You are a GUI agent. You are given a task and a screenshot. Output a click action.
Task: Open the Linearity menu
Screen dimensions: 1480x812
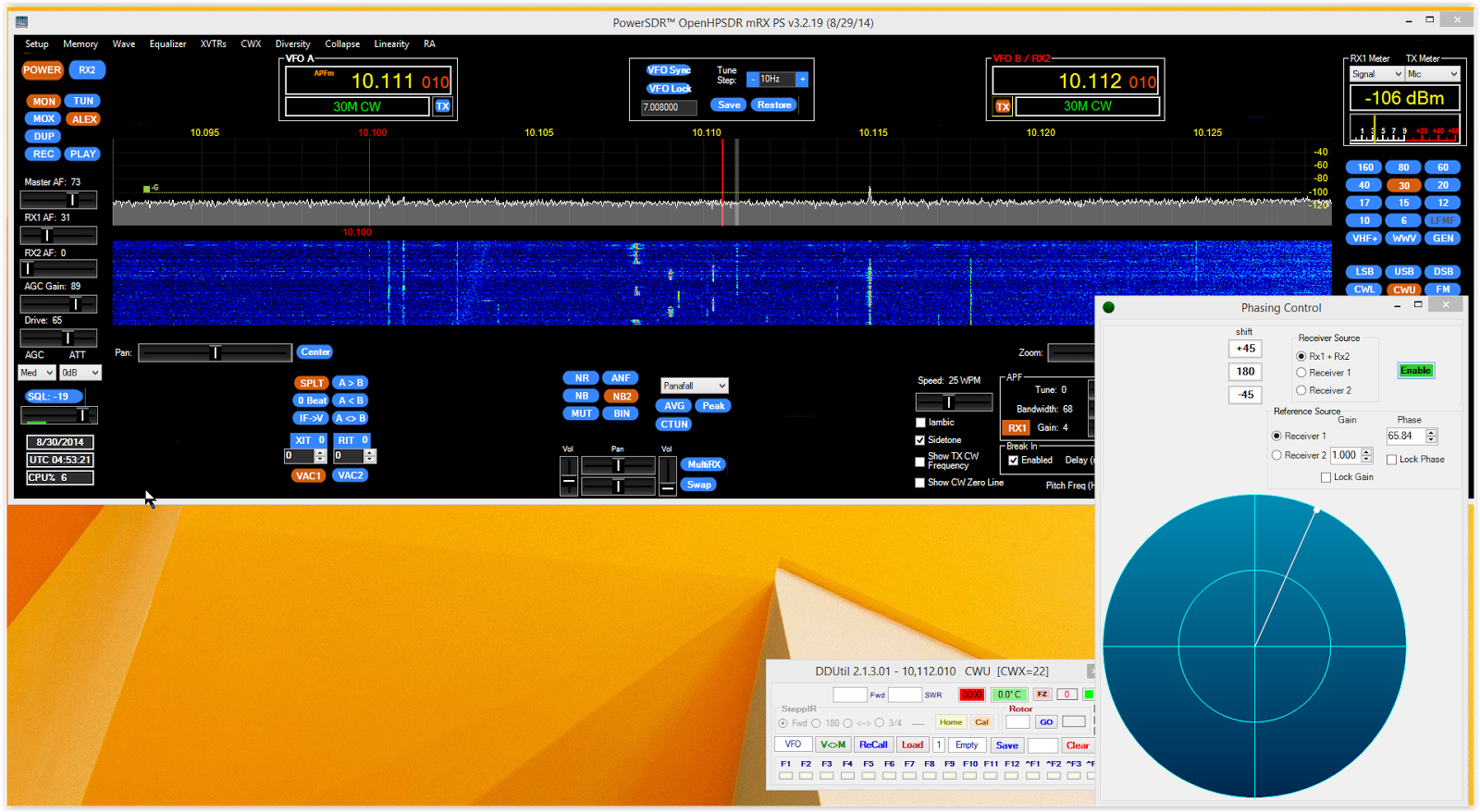point(391,43)
